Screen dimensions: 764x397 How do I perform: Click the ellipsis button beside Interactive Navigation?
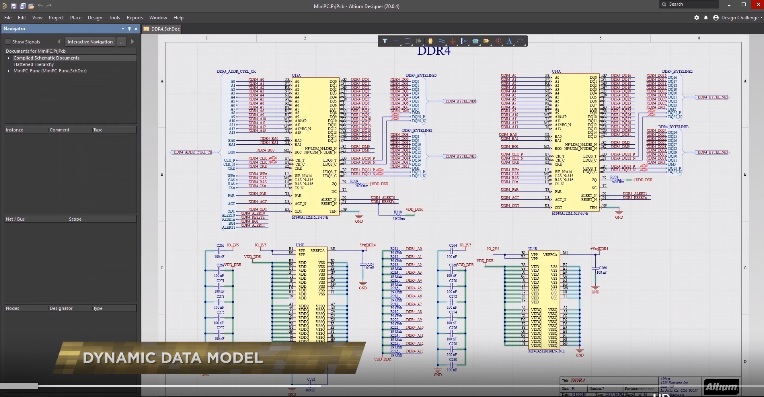coord(121,42)
